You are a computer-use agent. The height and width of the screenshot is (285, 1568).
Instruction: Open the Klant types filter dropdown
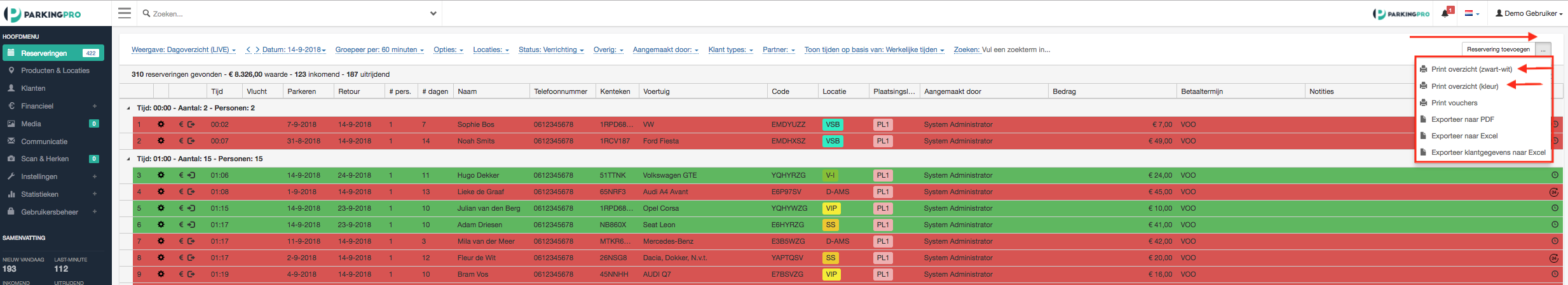click(x=730, y=50)
